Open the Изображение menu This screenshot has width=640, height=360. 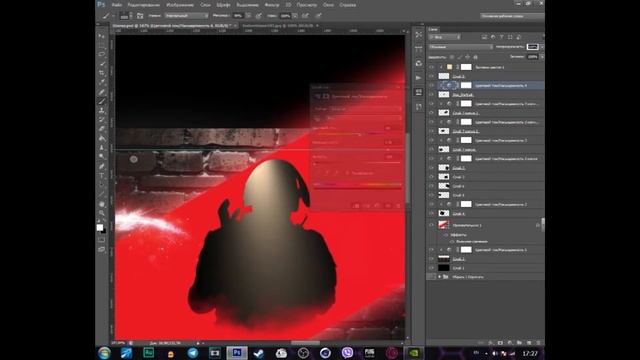(x=180, y=5)
